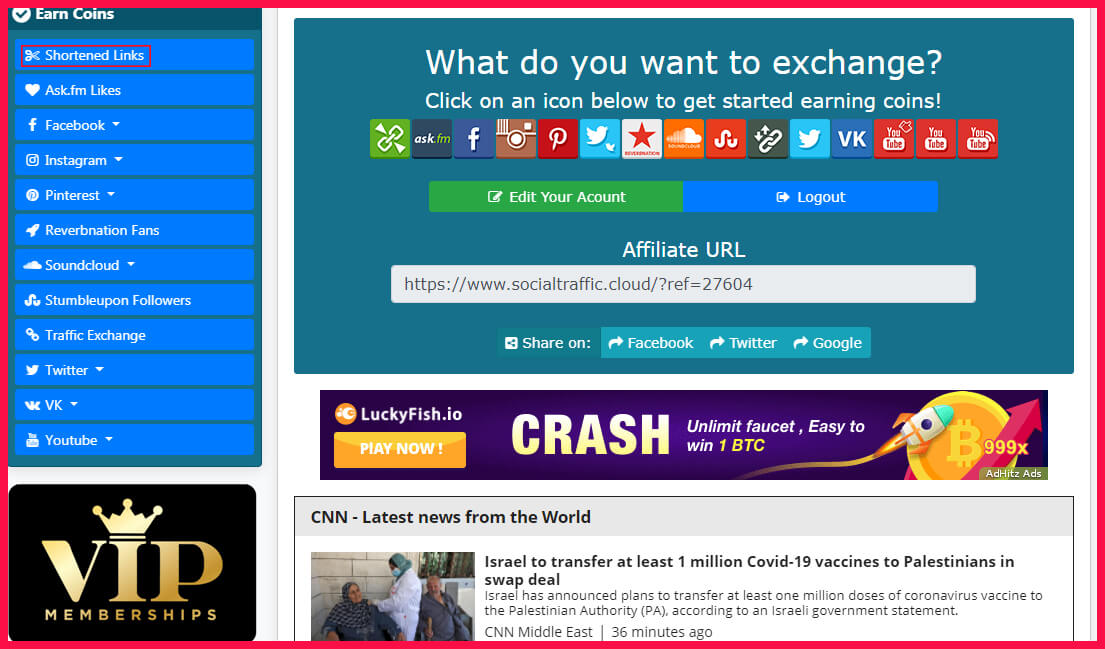The width and height of the screenshot is (1105, 649).
Task: Share affiliate link on Google
Action: (x=827, y=343)
